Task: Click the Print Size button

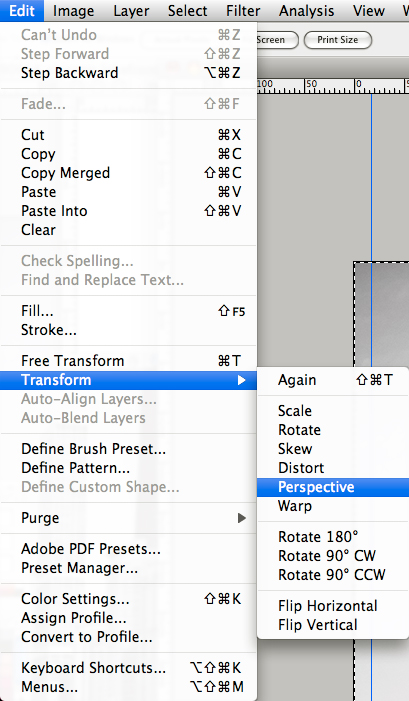Action: (x=337, y=40)
